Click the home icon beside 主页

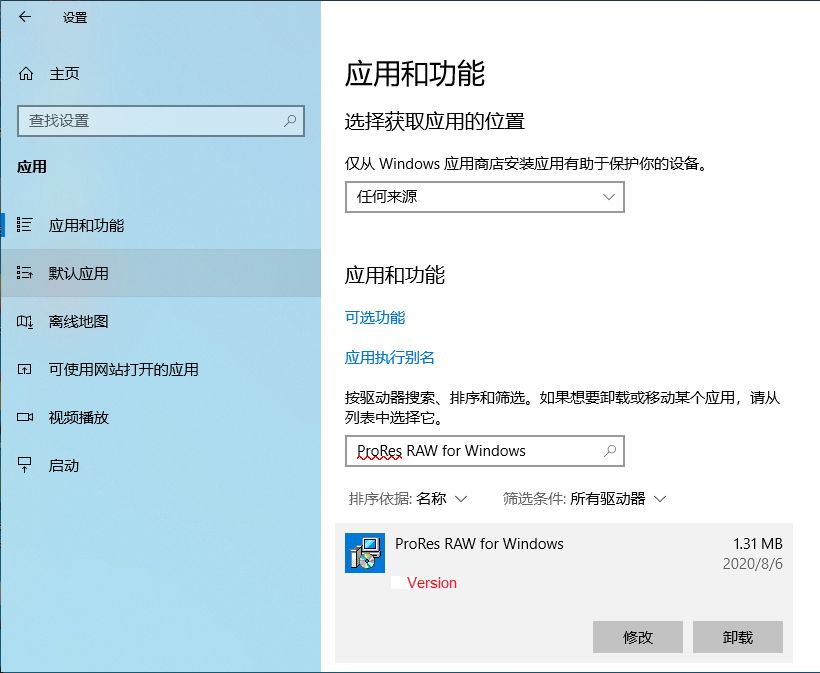pos(26,74)
